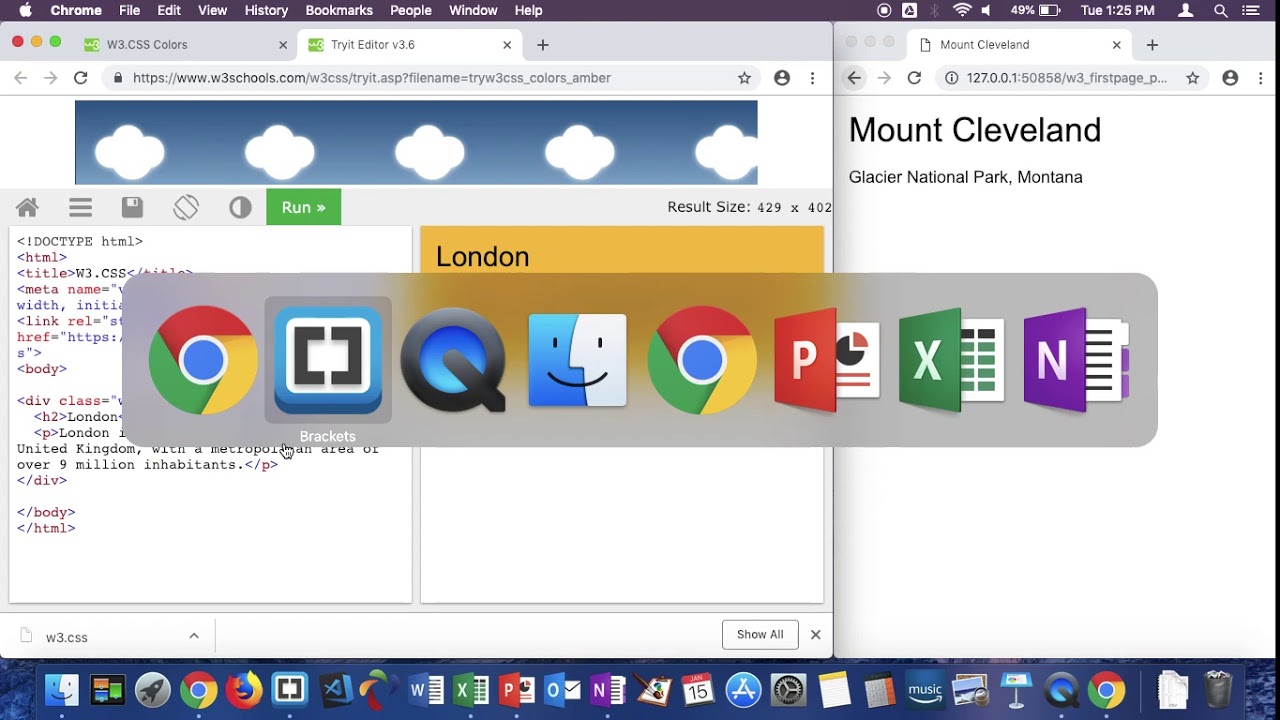The height and width of the screenshot is (720, 1280).
Task: Select Excel in the app switcher
Action: 952,360
